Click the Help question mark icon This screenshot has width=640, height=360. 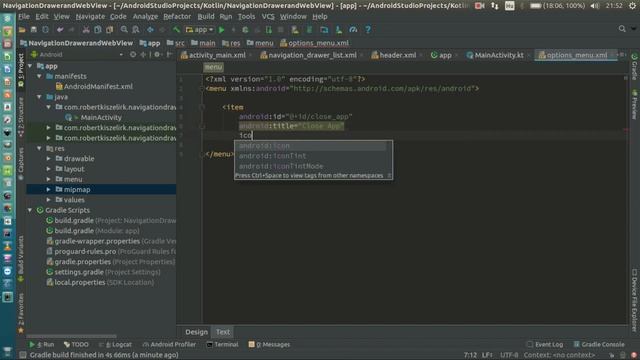[x=368, y=30]
